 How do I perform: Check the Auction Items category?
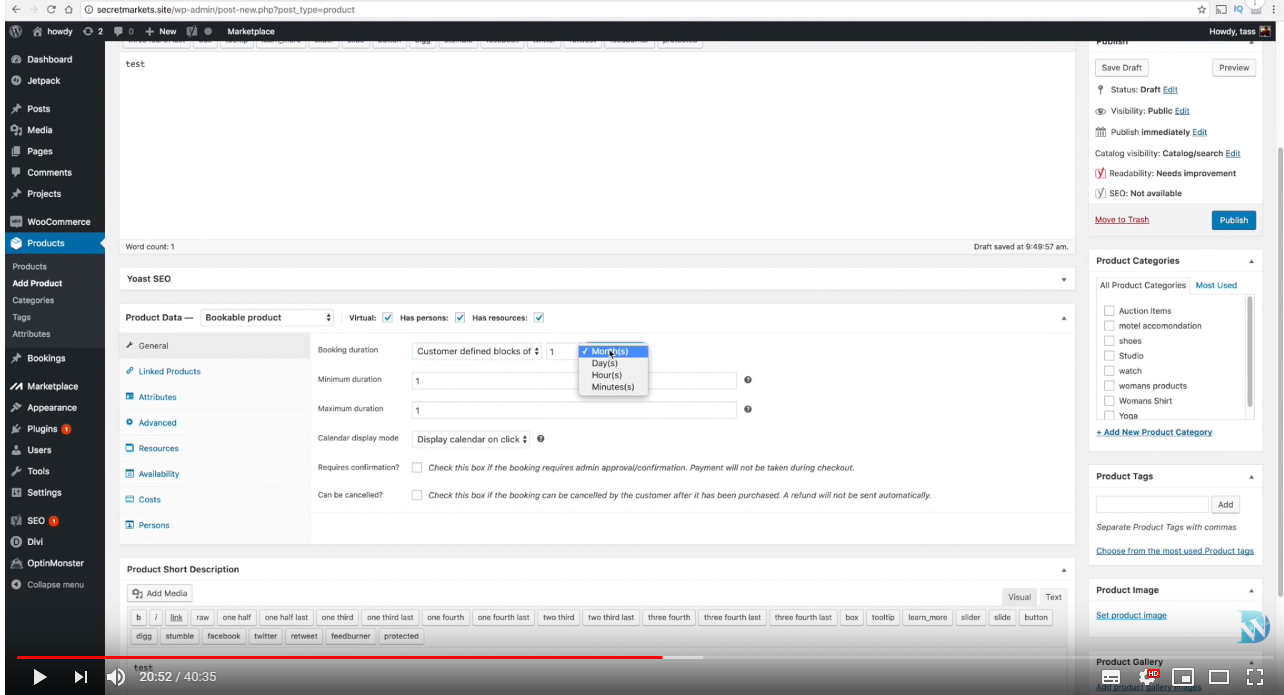click(1109, 311)
